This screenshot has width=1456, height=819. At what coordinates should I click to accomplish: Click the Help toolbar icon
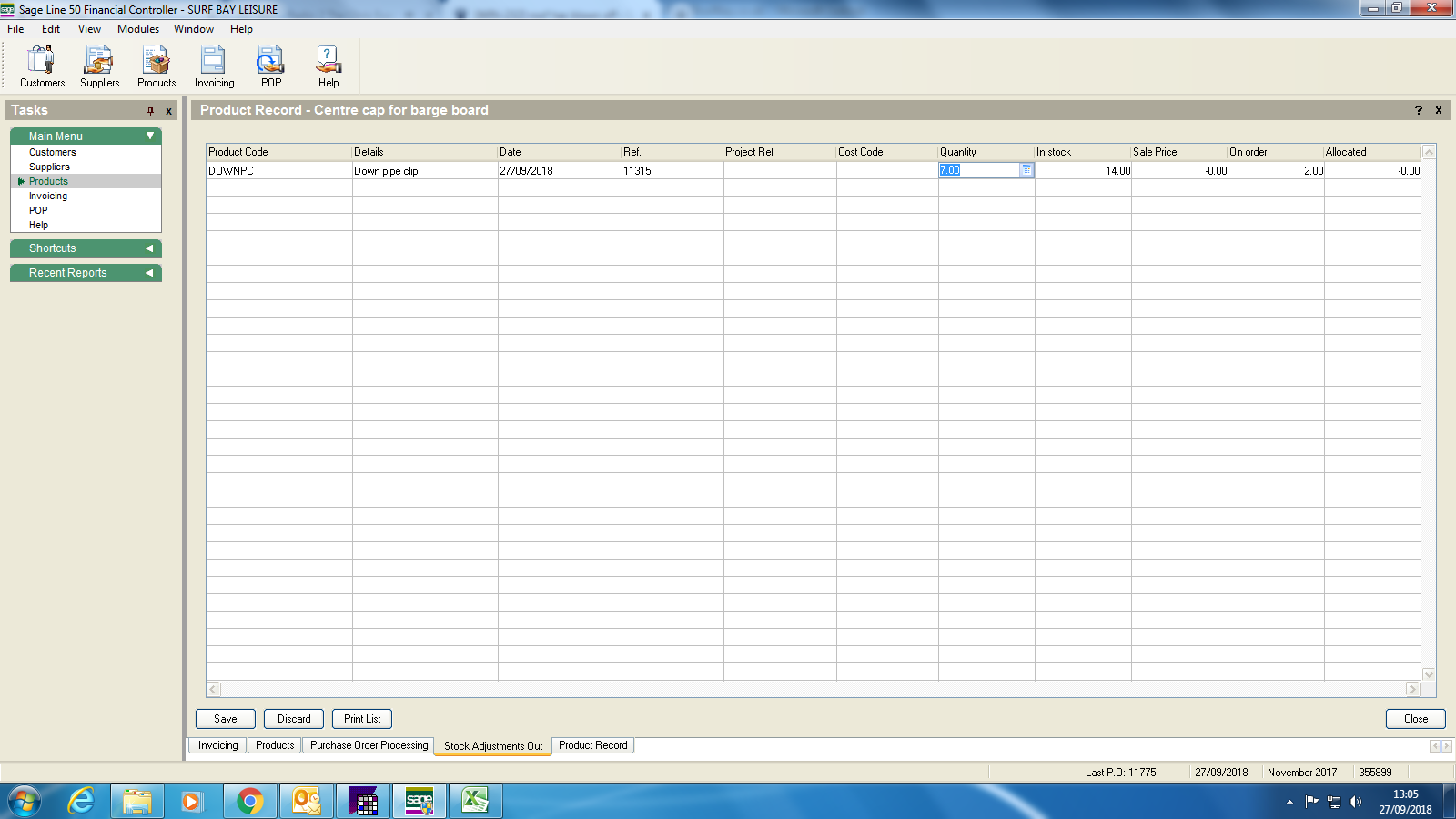[328, 66]
